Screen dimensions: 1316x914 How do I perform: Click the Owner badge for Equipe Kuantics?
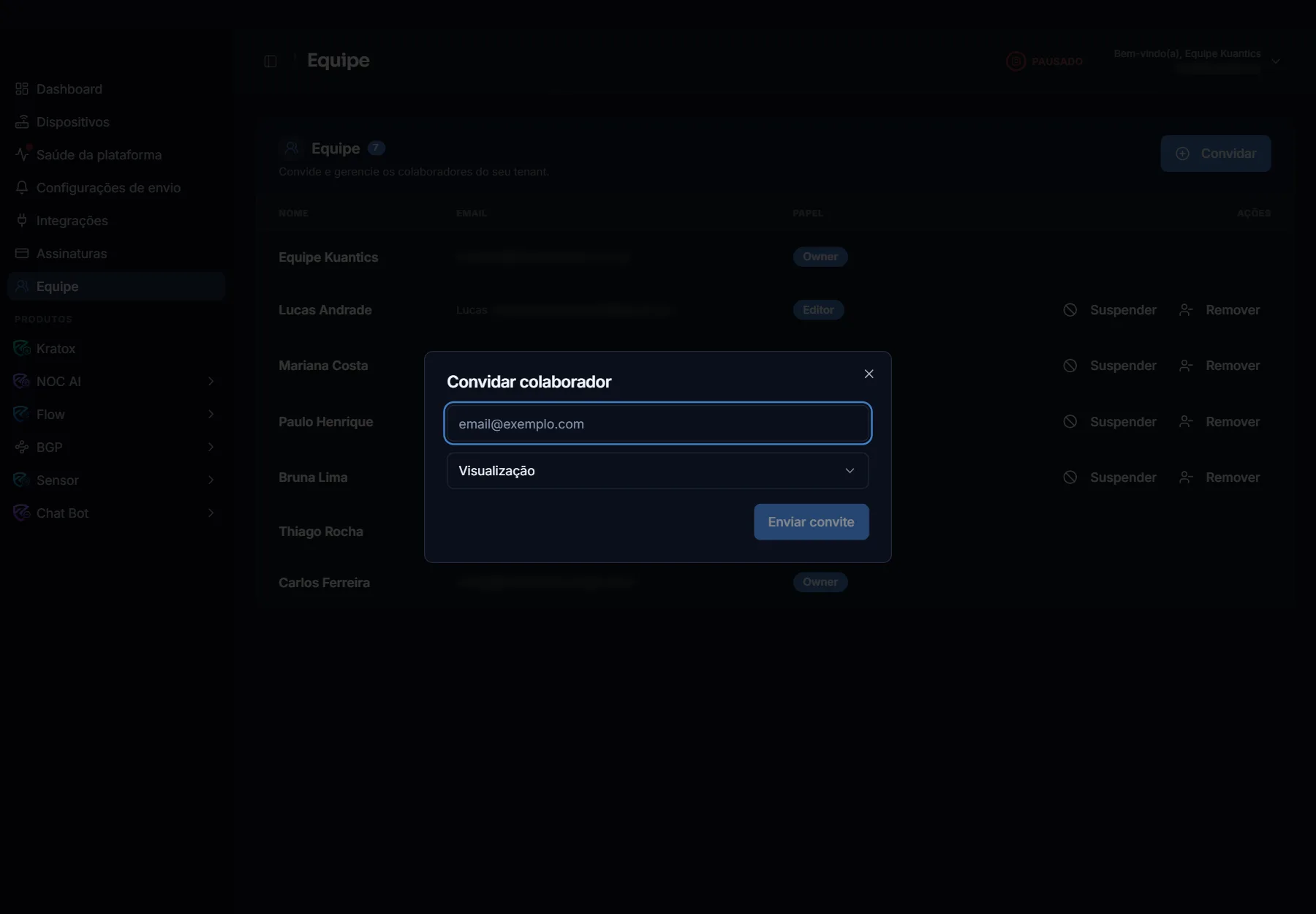click(x=820, y=257)
